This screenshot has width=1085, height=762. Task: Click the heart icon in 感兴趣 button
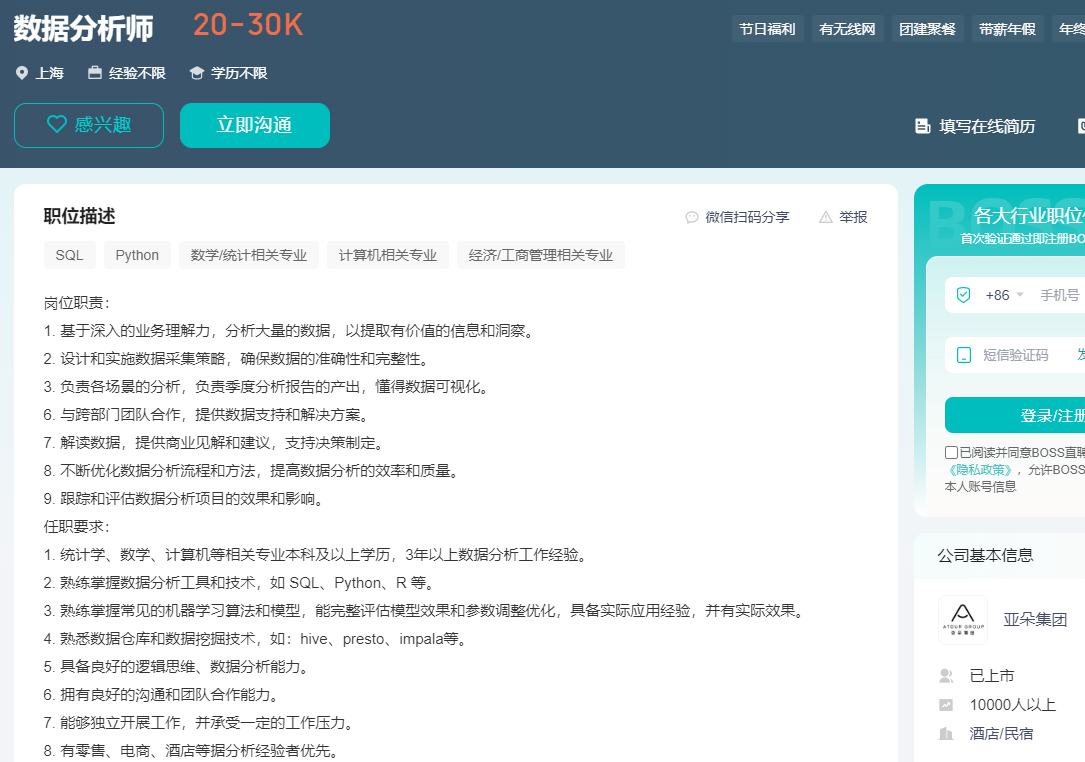tap(57, 125)
